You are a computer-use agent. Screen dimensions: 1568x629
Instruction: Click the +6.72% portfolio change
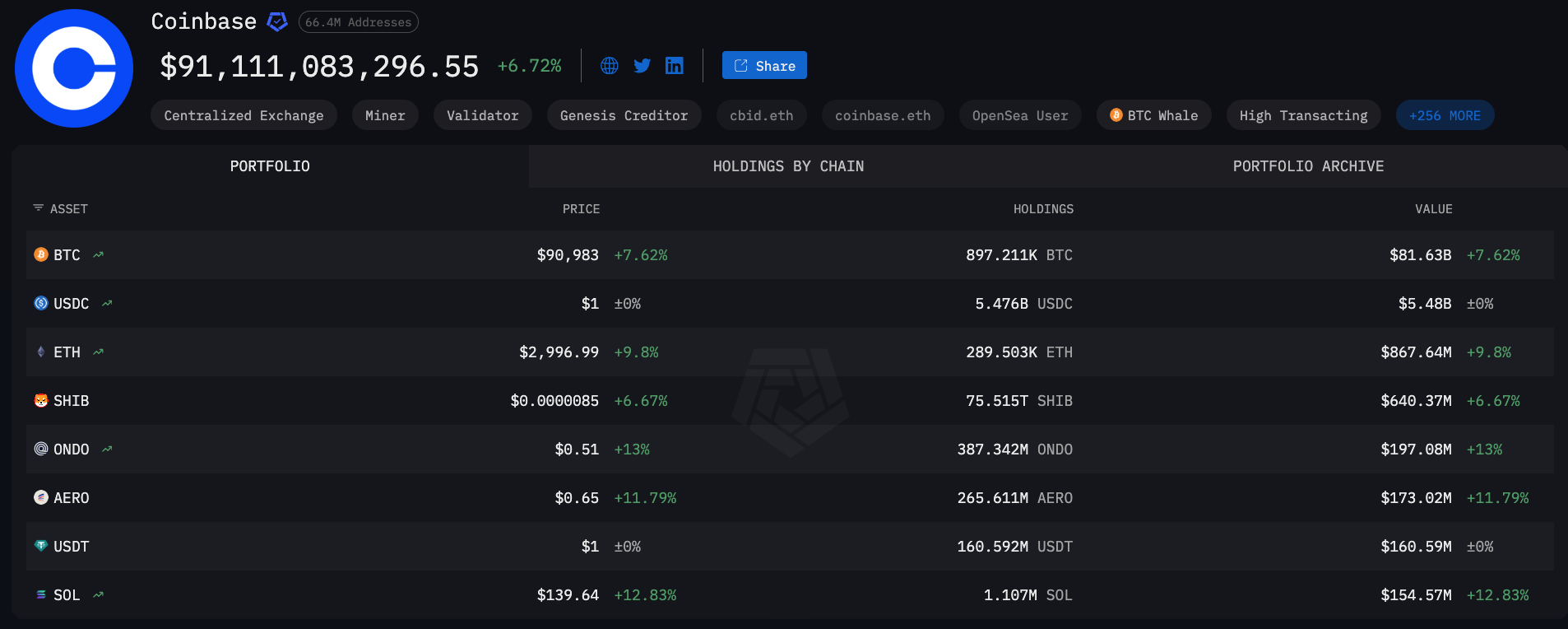point(530,66)
